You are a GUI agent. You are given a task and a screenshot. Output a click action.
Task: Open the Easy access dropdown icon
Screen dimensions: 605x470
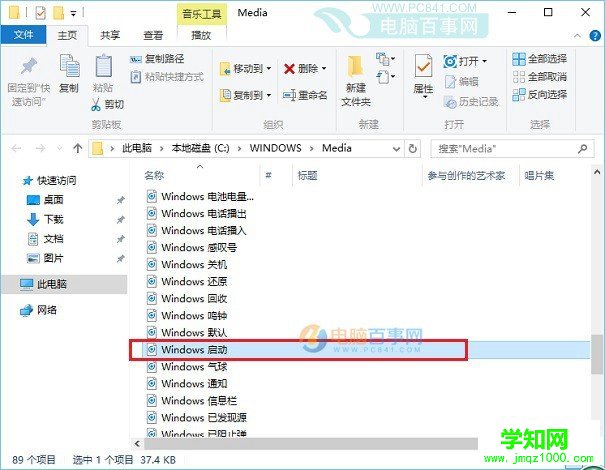pos(385,77)
